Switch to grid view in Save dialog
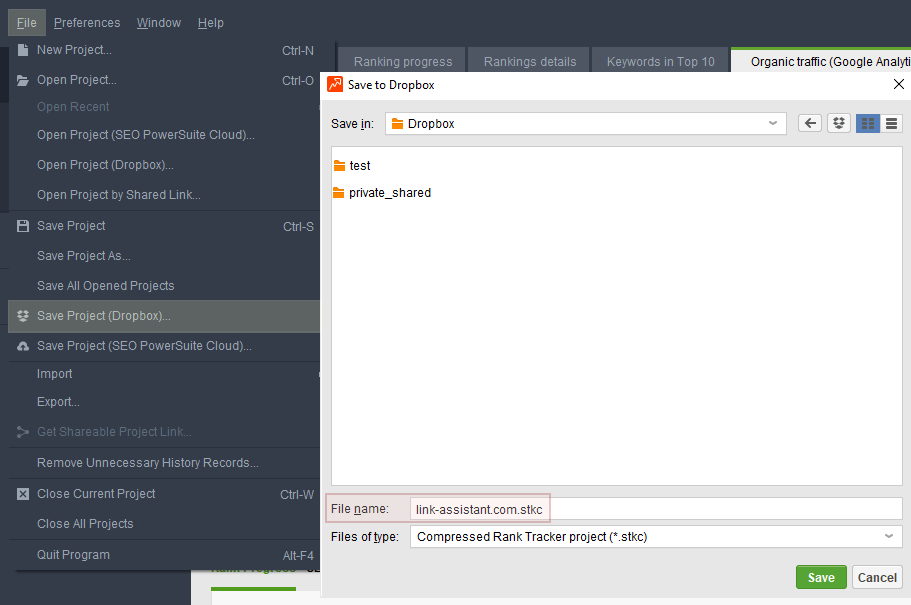 coord(868,123)
